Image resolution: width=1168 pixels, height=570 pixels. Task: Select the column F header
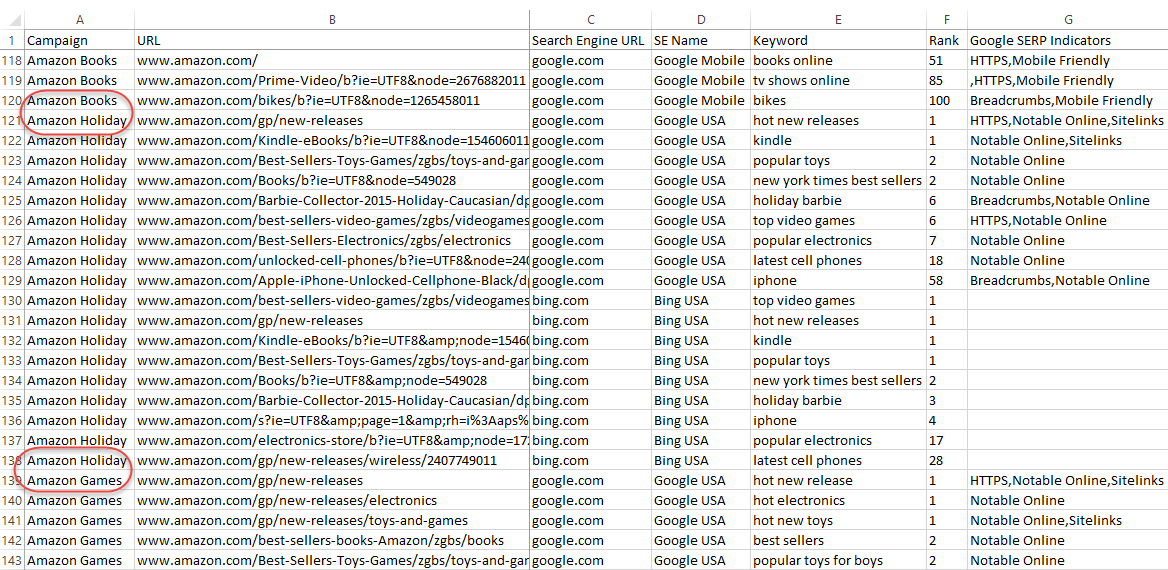point(946,19)
